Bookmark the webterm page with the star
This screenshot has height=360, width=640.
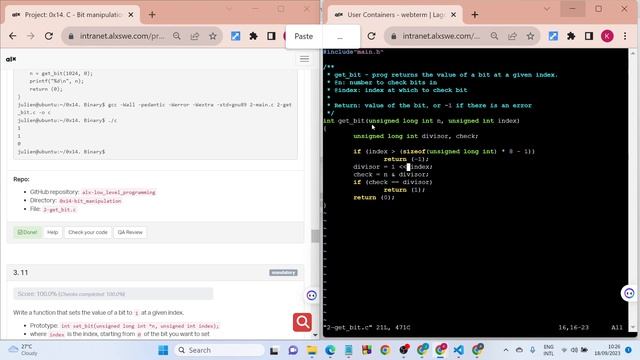click(x=530, y=36)
